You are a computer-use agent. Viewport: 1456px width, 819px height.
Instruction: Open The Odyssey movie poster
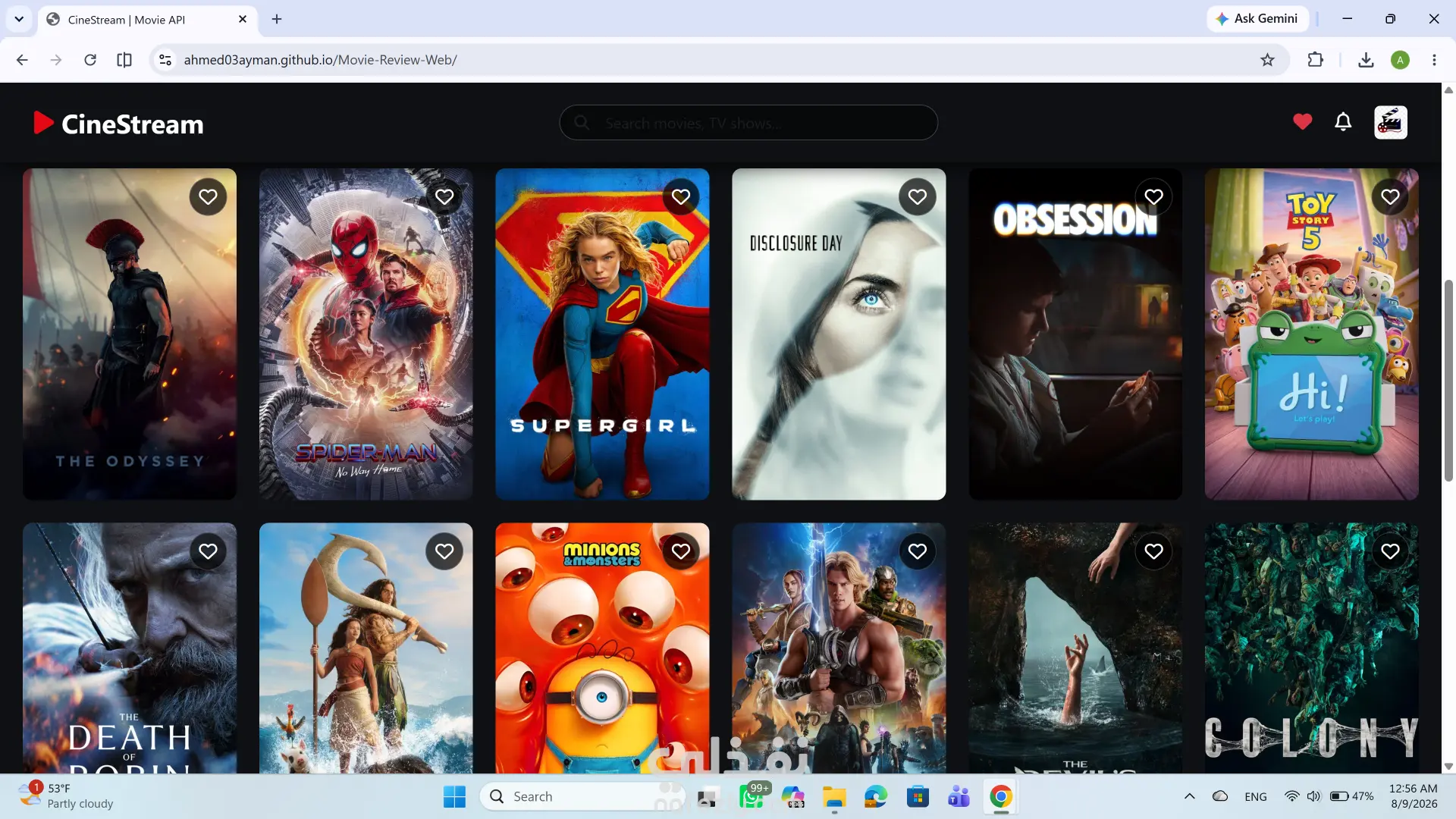click(x=130, y=334)
